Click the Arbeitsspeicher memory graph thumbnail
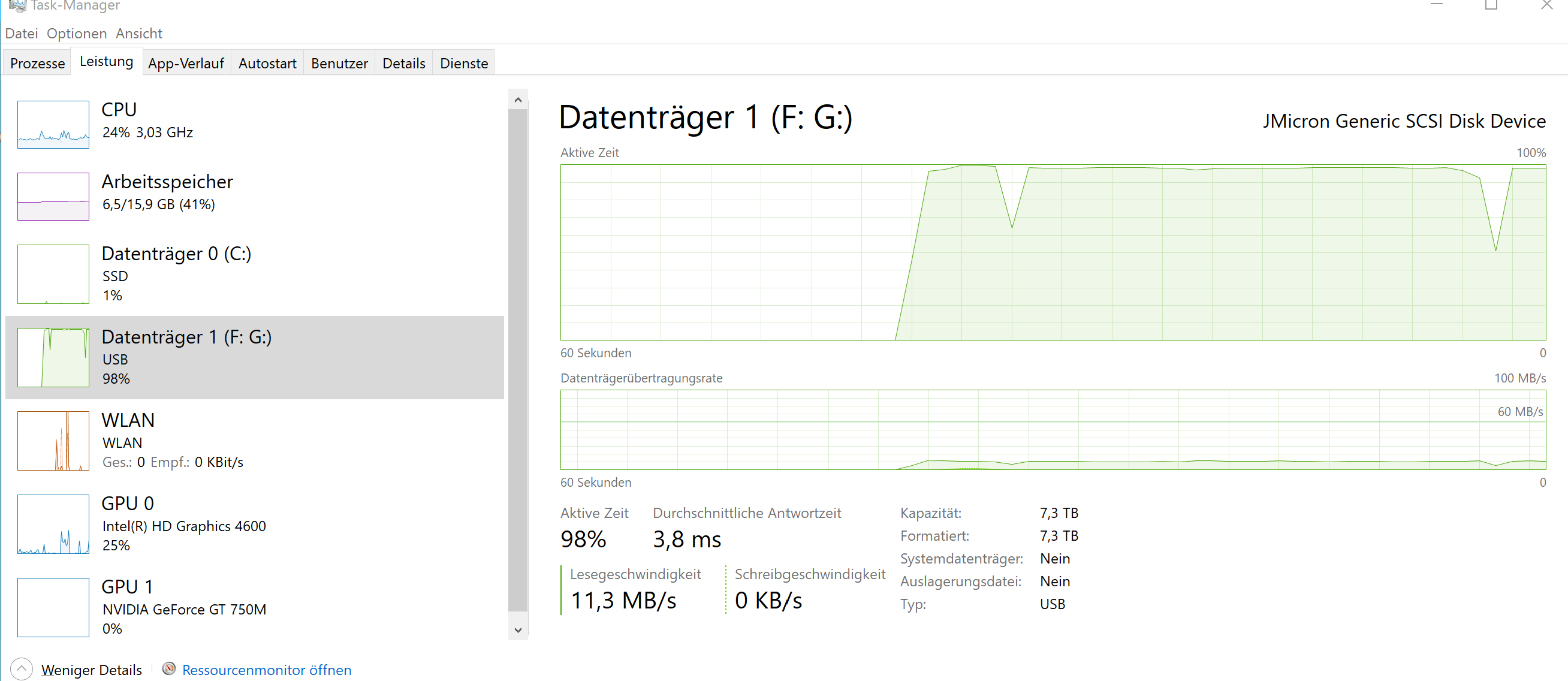1568x681 pixels. tap(53, 197)
